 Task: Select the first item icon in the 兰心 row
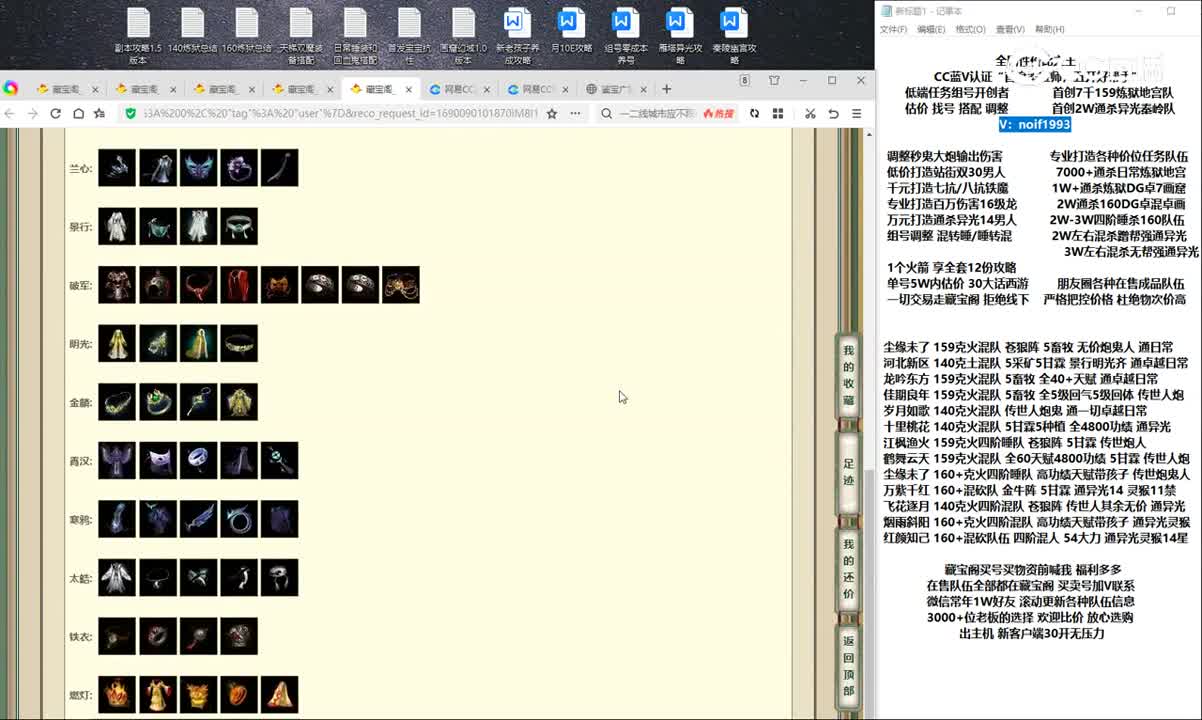tap(117, 168)
